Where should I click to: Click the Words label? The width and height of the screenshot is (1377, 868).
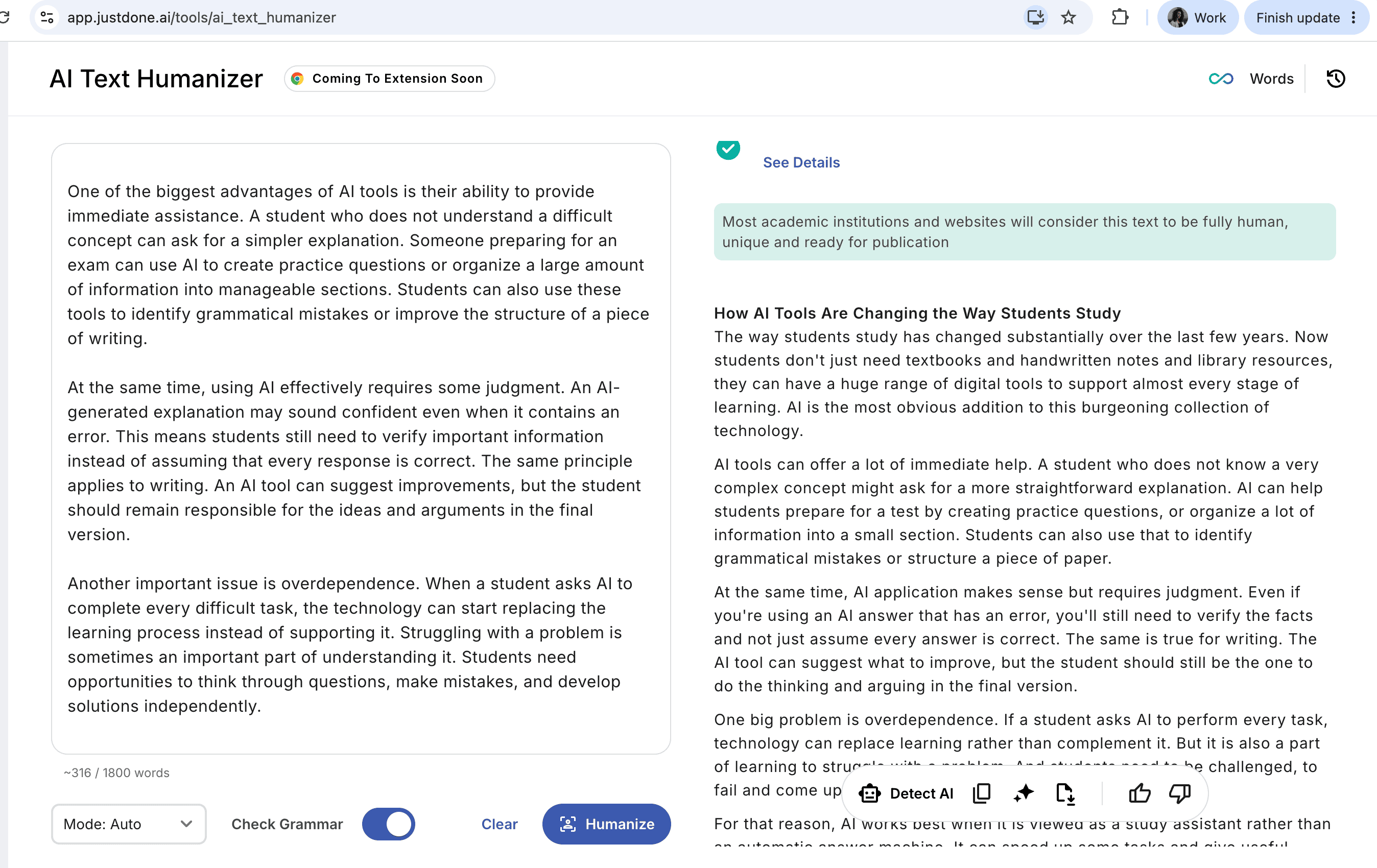[x=1271, y=79]
